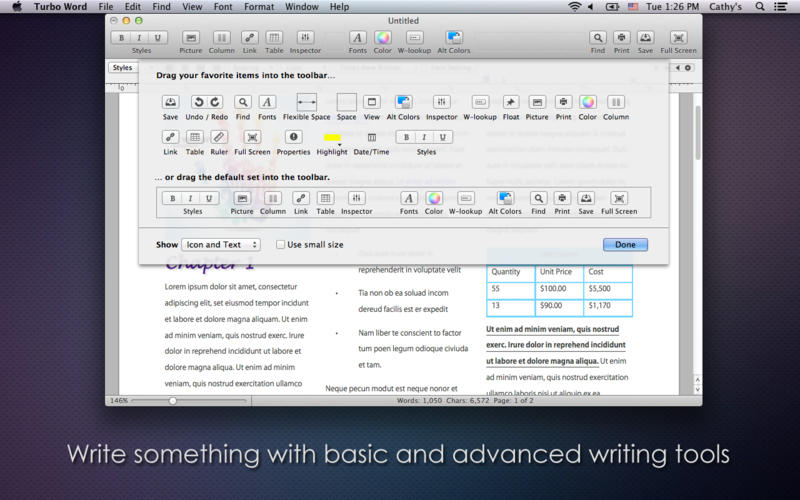Viewport: 800px width, 500px height.
Task: Click the Done button
Action: (625, 244)
